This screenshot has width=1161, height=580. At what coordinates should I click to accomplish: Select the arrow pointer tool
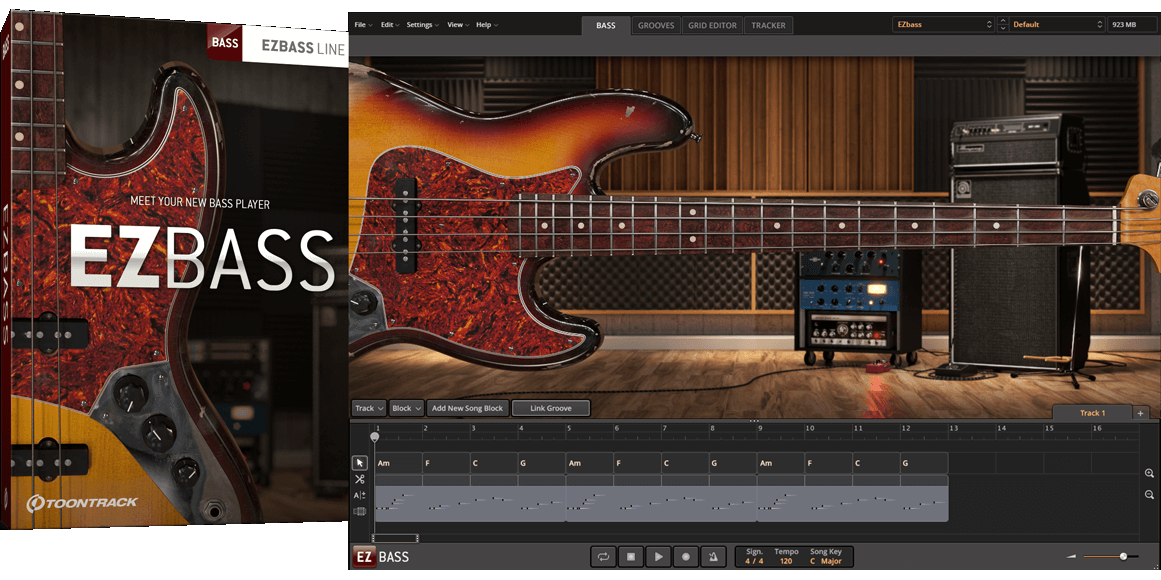pos(360,463)
